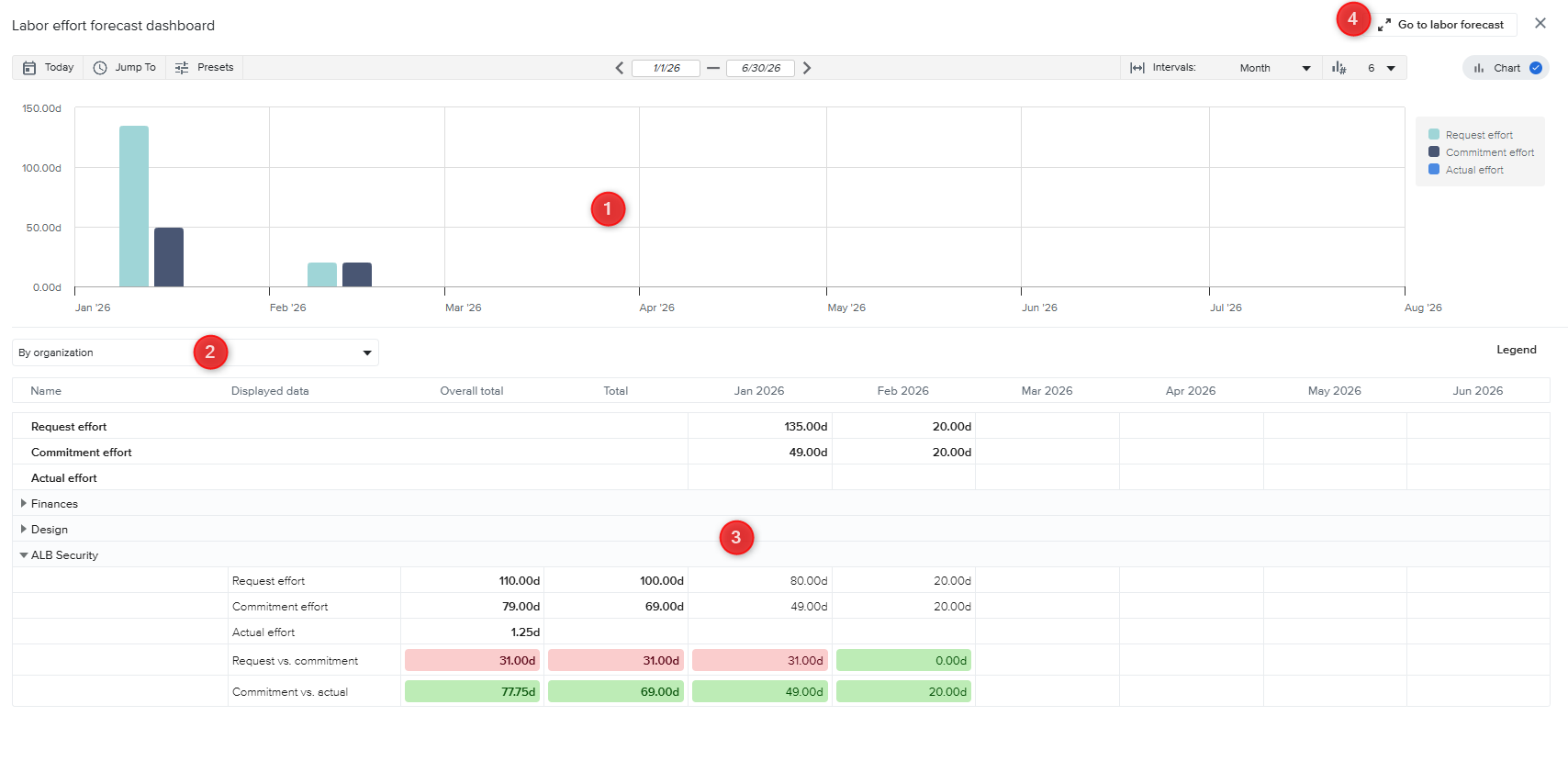Expand the Design organization row

(24, 529)
